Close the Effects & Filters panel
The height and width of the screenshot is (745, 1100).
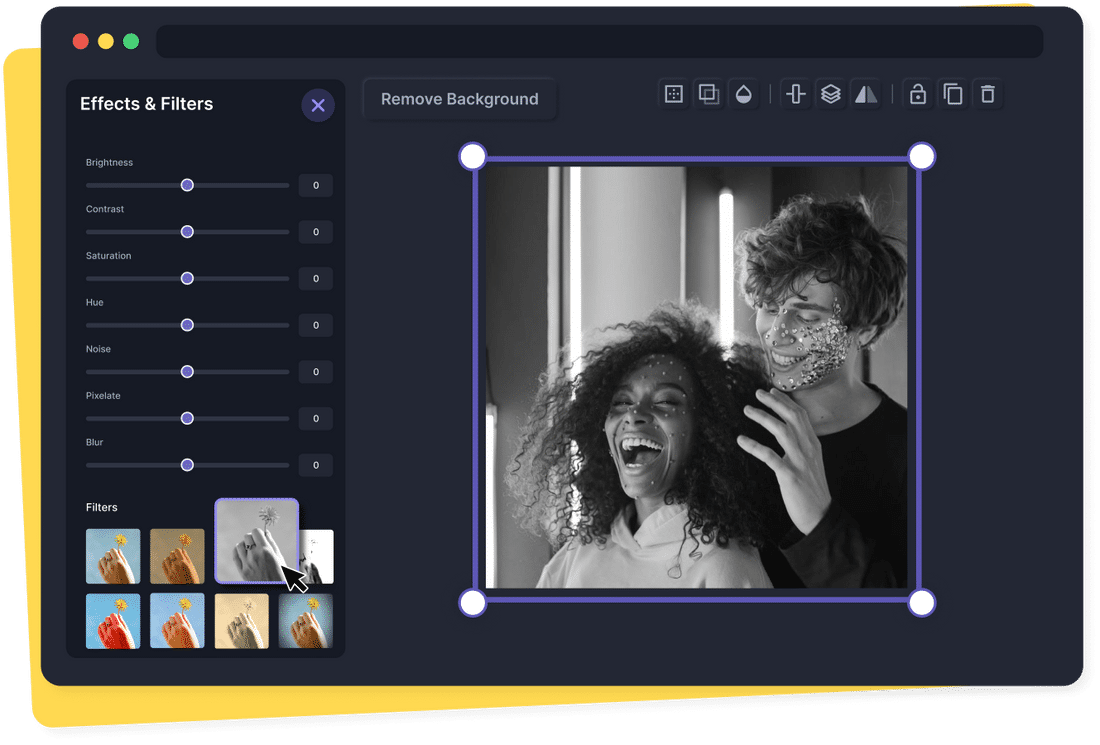pyautogui.click(x=318, y=105)
